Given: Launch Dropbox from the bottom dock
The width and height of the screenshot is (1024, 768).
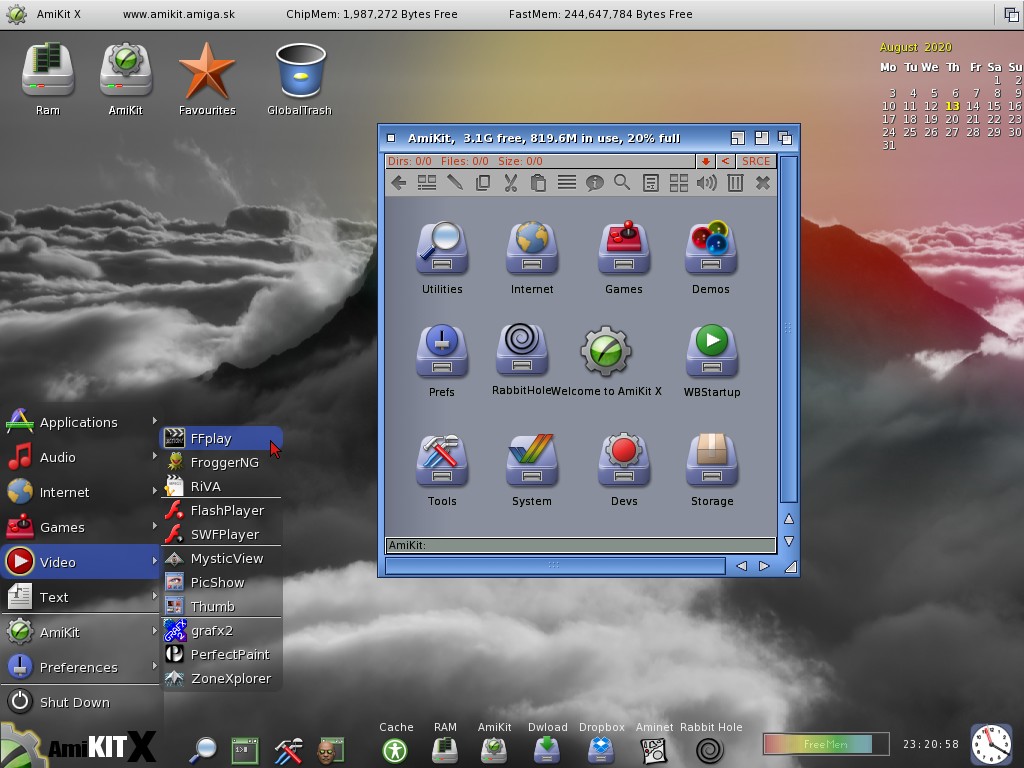Looking at the screenshot, I should (601, 749).
